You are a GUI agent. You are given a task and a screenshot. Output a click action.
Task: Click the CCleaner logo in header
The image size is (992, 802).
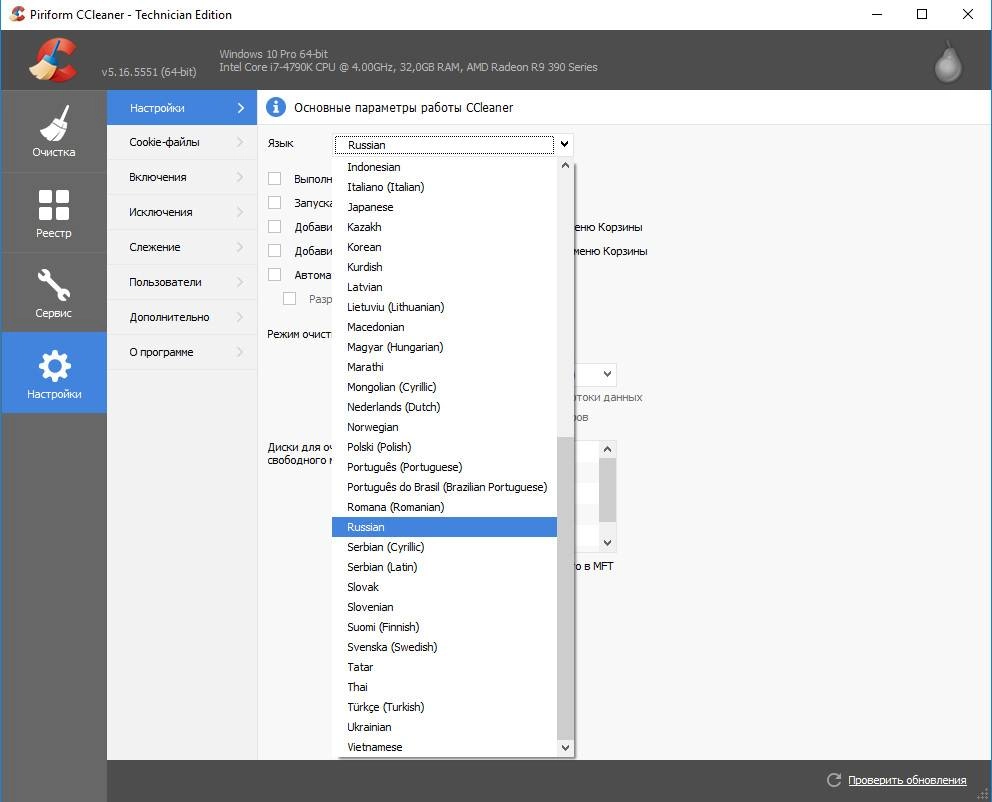(53, 60)
